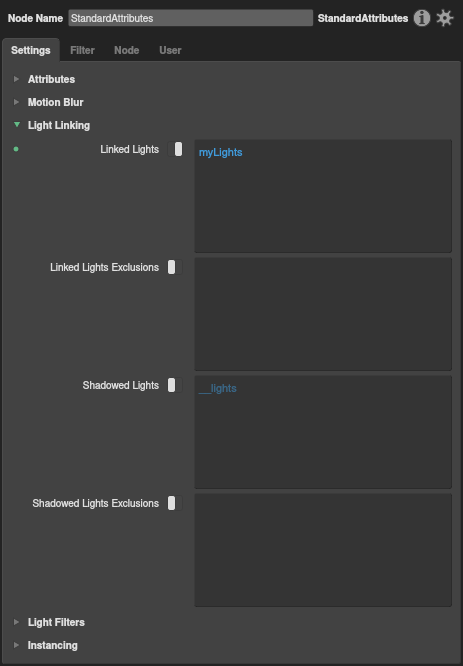Click the Shadowed Lights __lights field
The image size is (463, 666).
[323, 432]
